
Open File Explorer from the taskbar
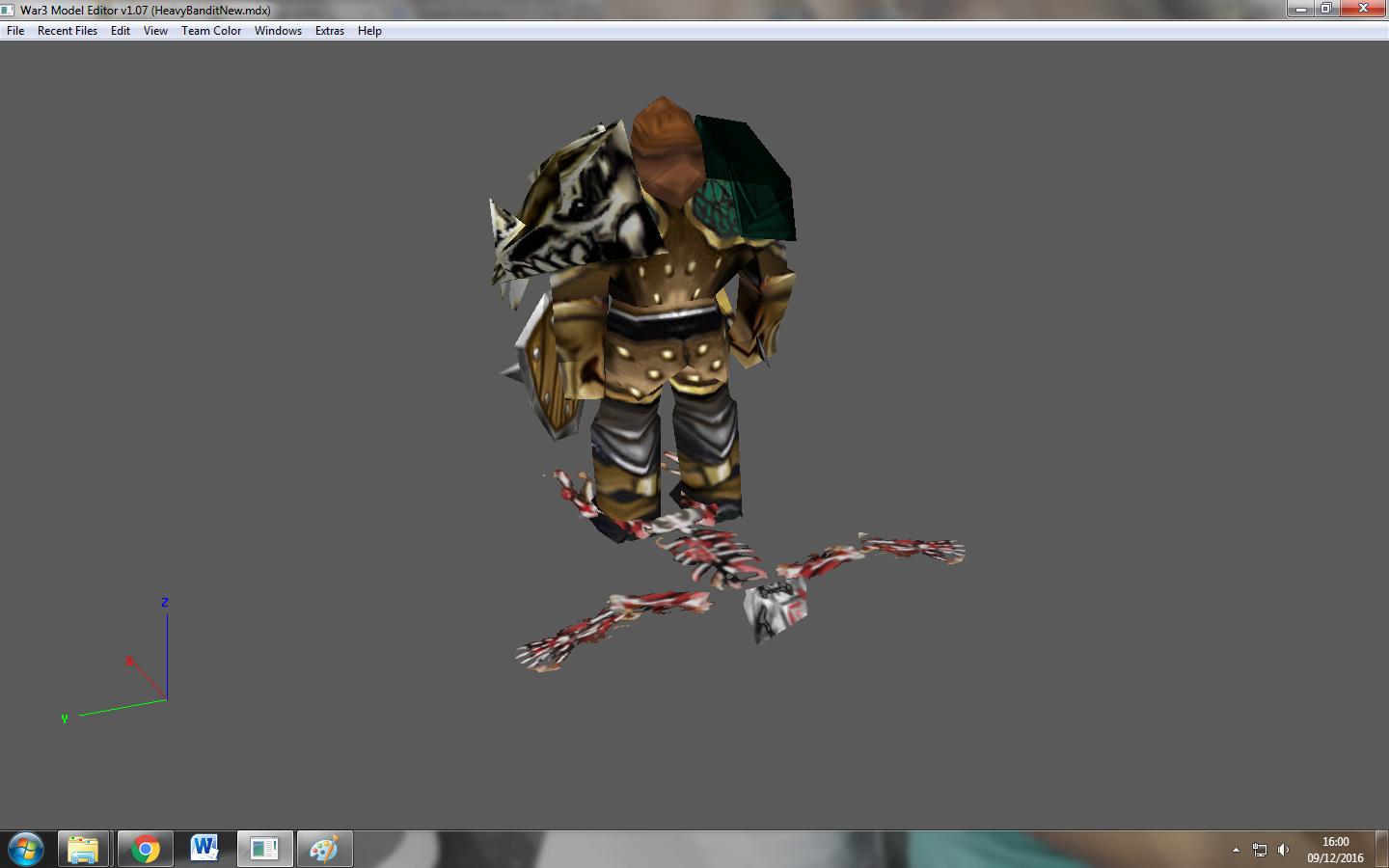coord(84,850)
